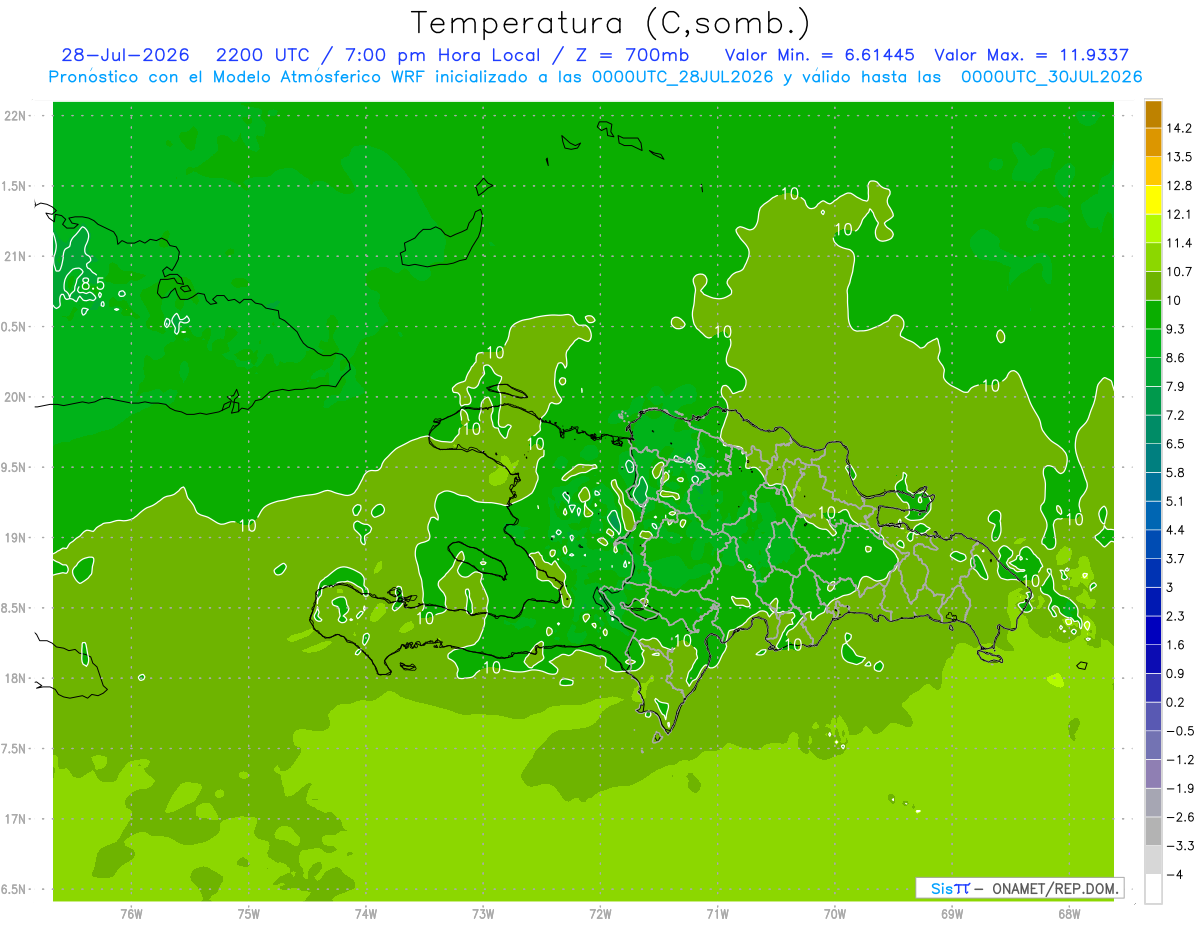Click the "70W" longitude axis label
The width and height of the screenshot is (1200, 927).
[834, 914]
